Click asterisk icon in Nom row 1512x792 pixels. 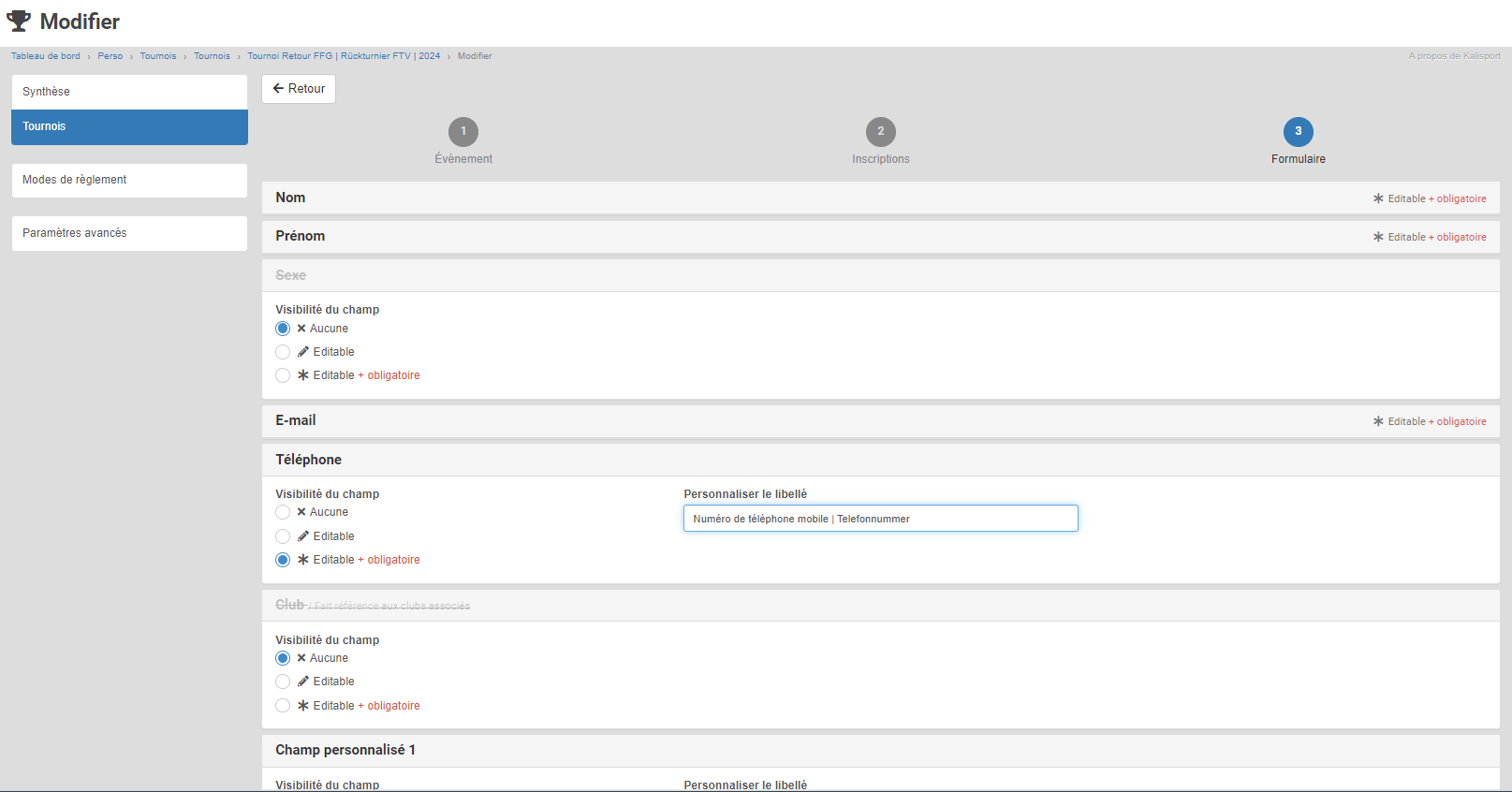pos(1378,198)
